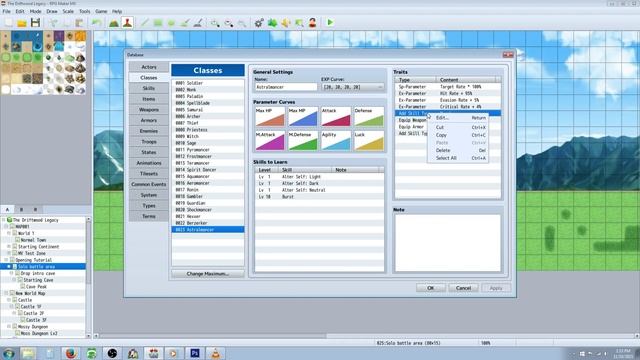The height and width of the screenshot is (360, 640).
Task: Select 0022 Berzerker in class list
Action: point(208,223)
